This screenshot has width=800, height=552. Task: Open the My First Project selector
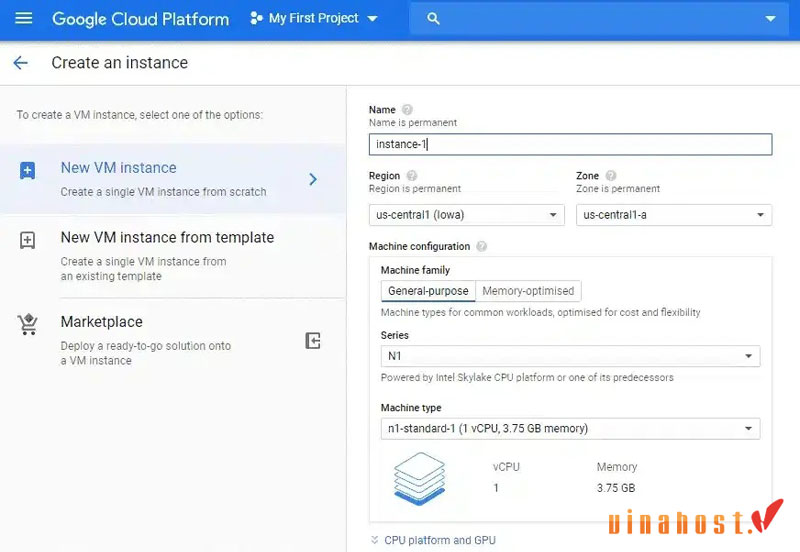(x=314, y=18)
